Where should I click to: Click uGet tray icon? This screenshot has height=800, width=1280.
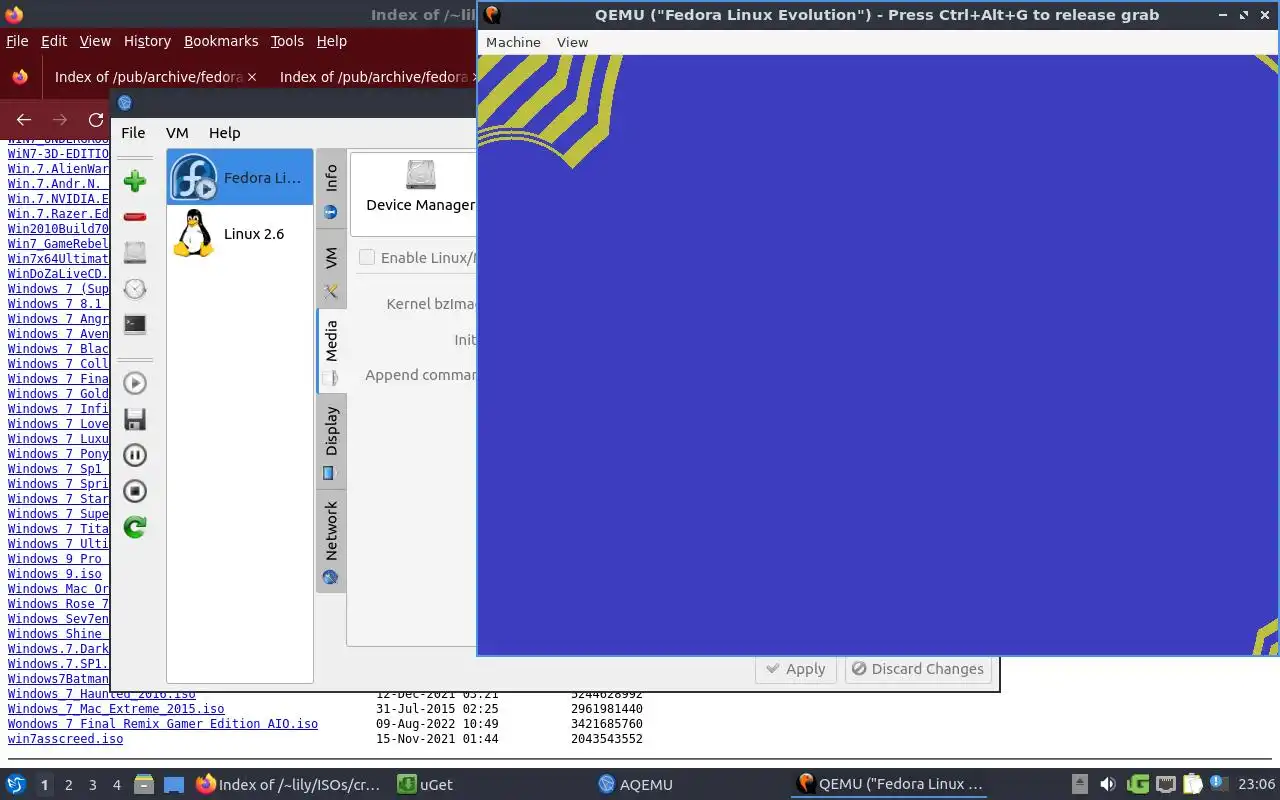[x=1137, y=784]
